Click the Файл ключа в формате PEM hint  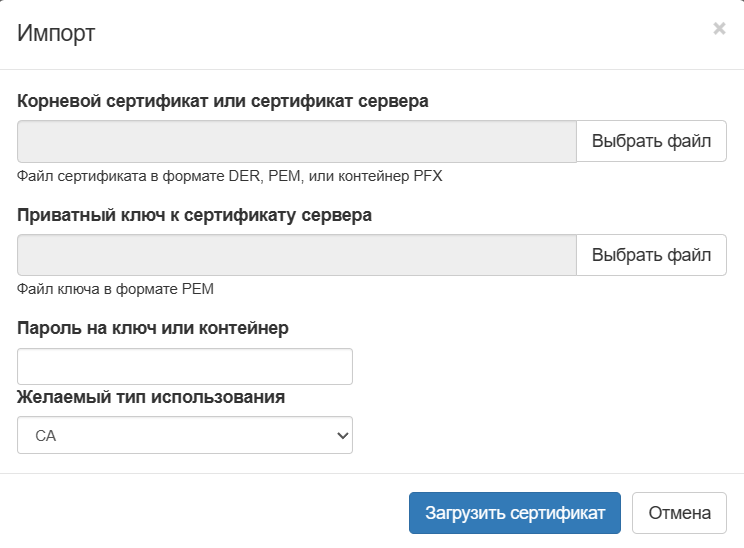116,289
